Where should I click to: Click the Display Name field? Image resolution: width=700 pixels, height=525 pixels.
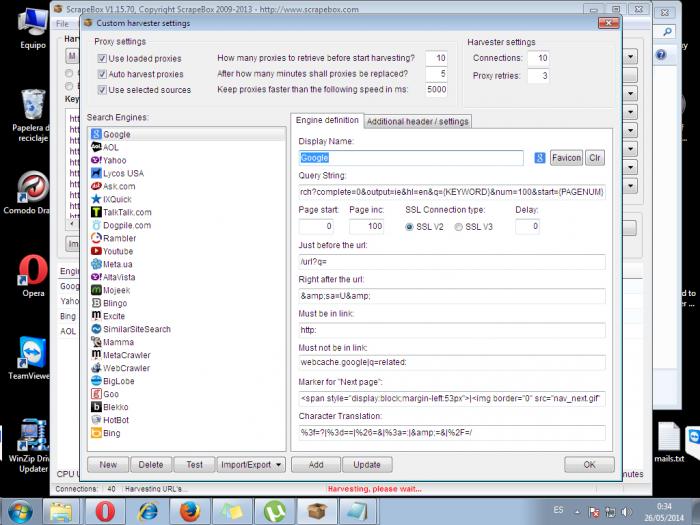click(411, 158)
